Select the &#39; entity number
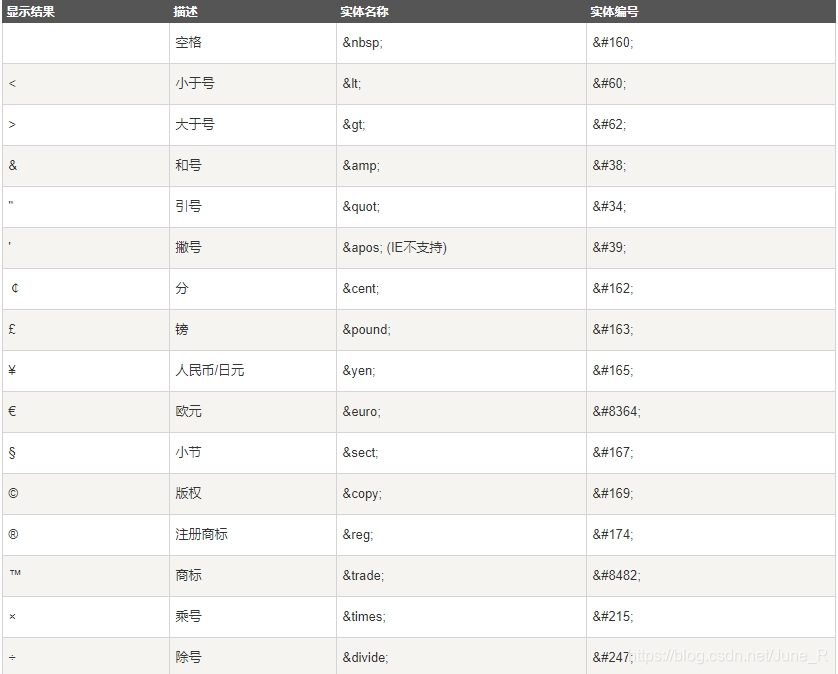 click(609, 247)
